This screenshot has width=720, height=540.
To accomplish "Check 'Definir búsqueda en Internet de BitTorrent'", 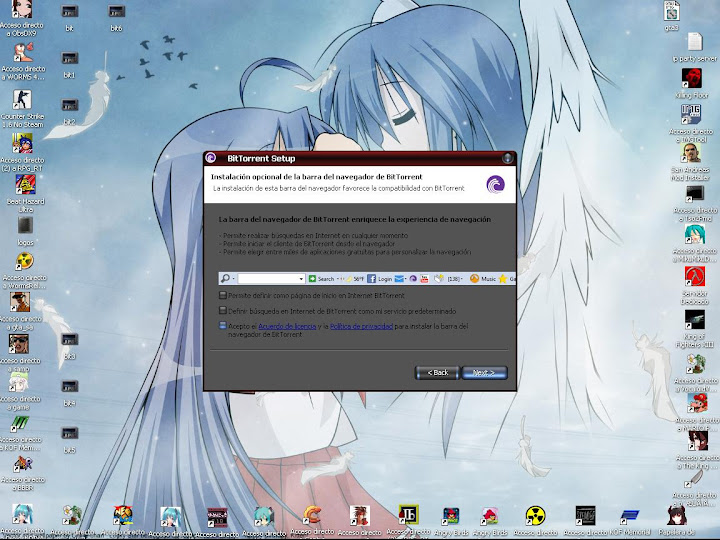I will coord(223,311).
